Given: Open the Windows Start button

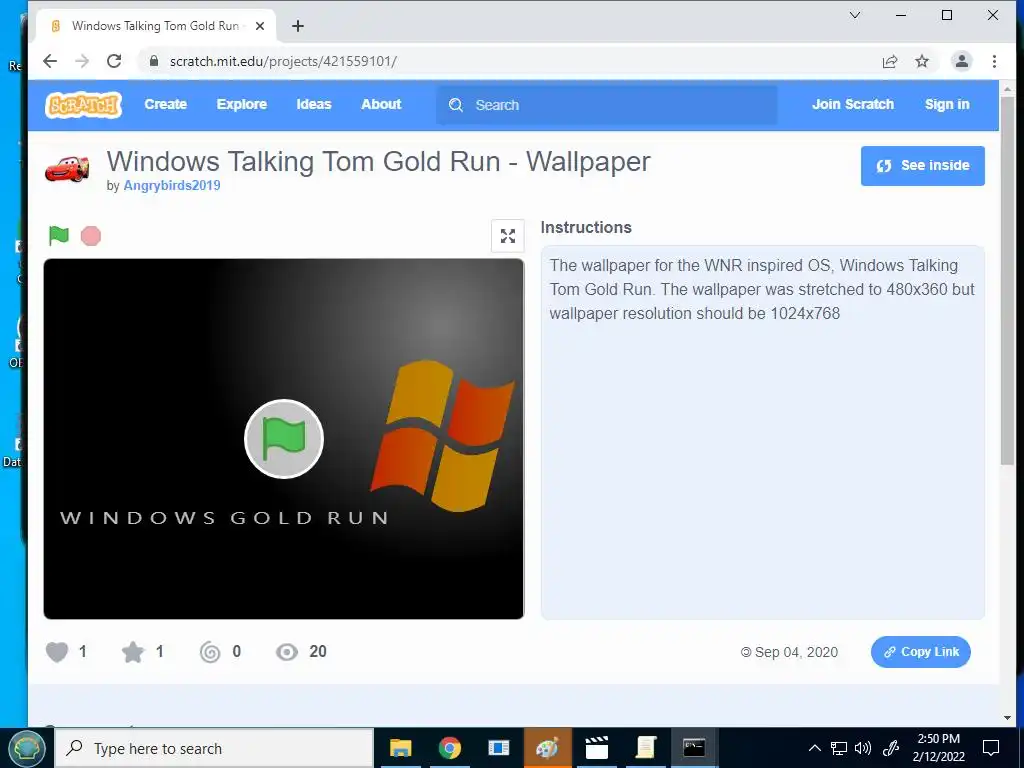Looking at the screenshot, I should click(x=27, y=748).
